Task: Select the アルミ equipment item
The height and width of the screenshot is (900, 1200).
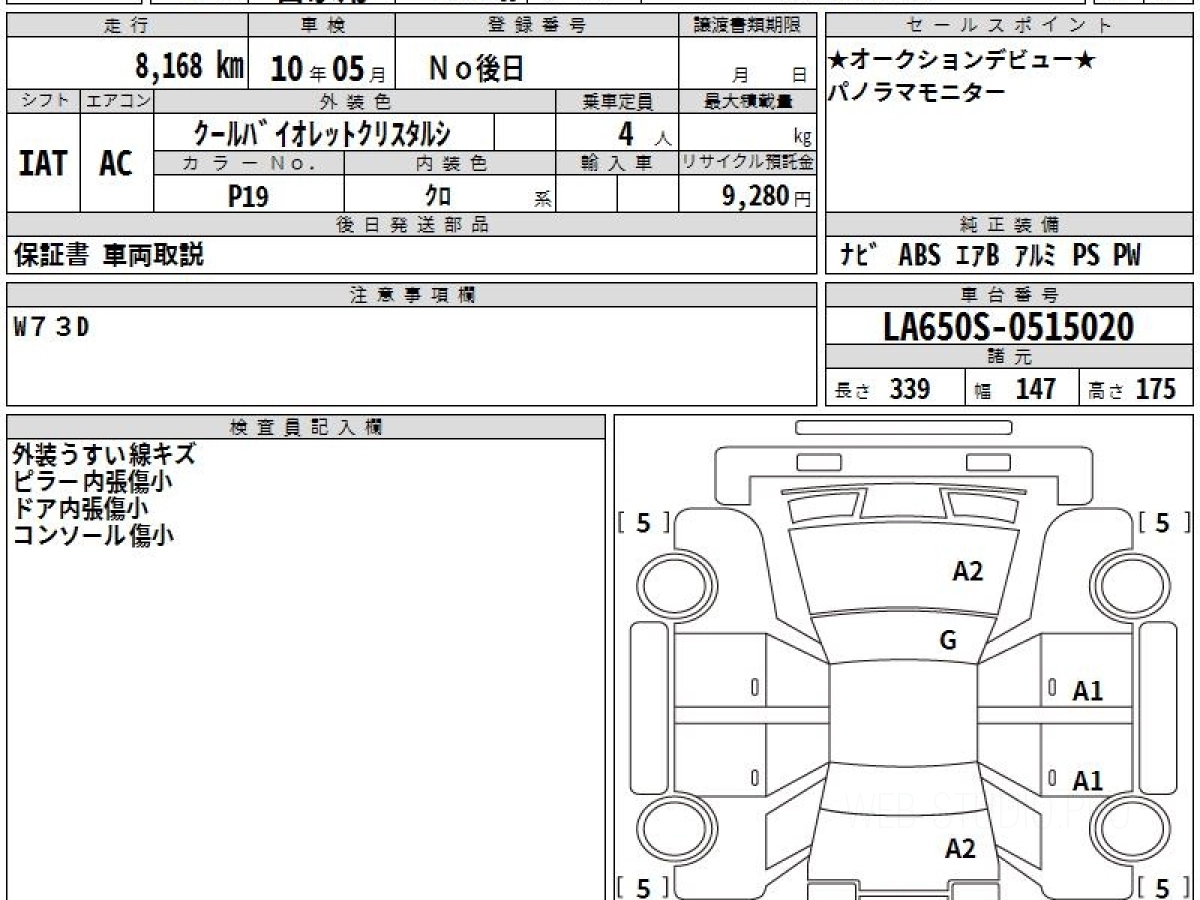Action: click(1034, 255)
